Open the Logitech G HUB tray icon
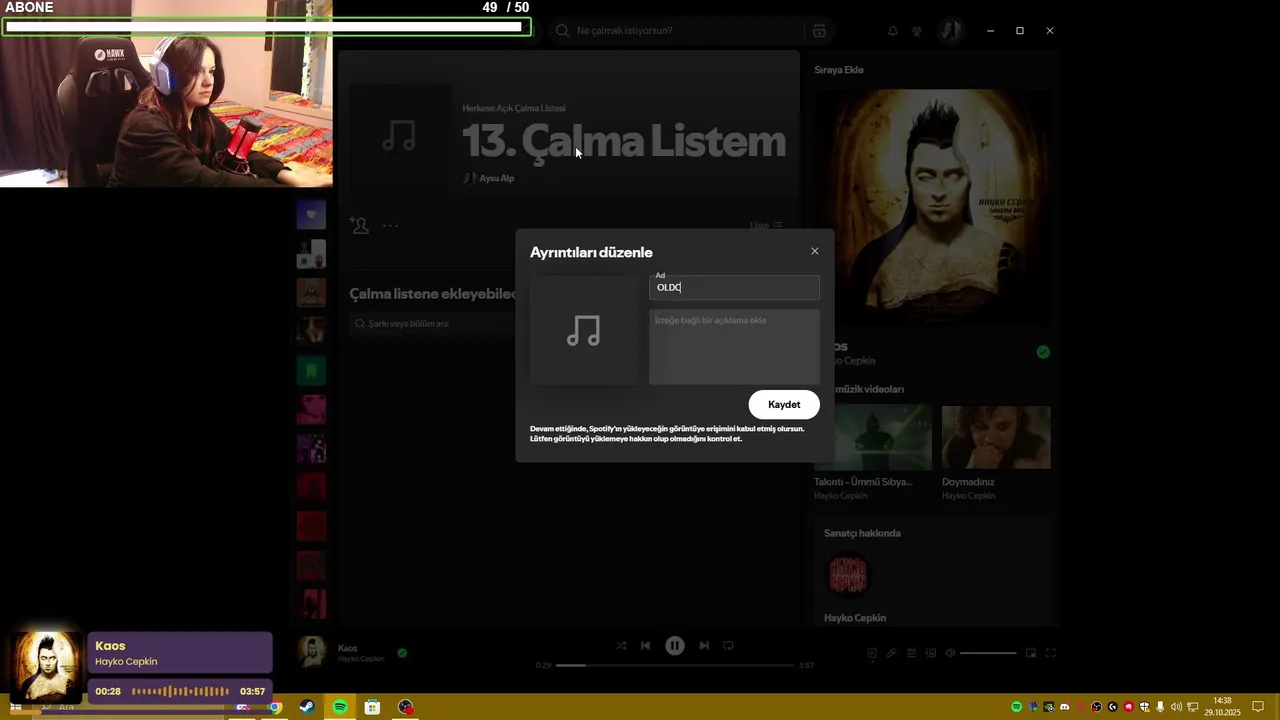This screenshot has height=720, width=1280. 1112,707
